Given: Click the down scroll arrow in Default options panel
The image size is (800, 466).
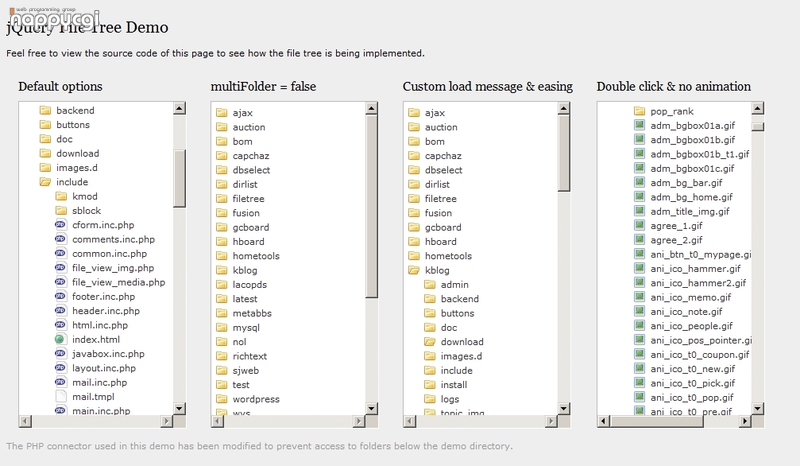Looking at the screenshot, I should [x=179, y=408].
